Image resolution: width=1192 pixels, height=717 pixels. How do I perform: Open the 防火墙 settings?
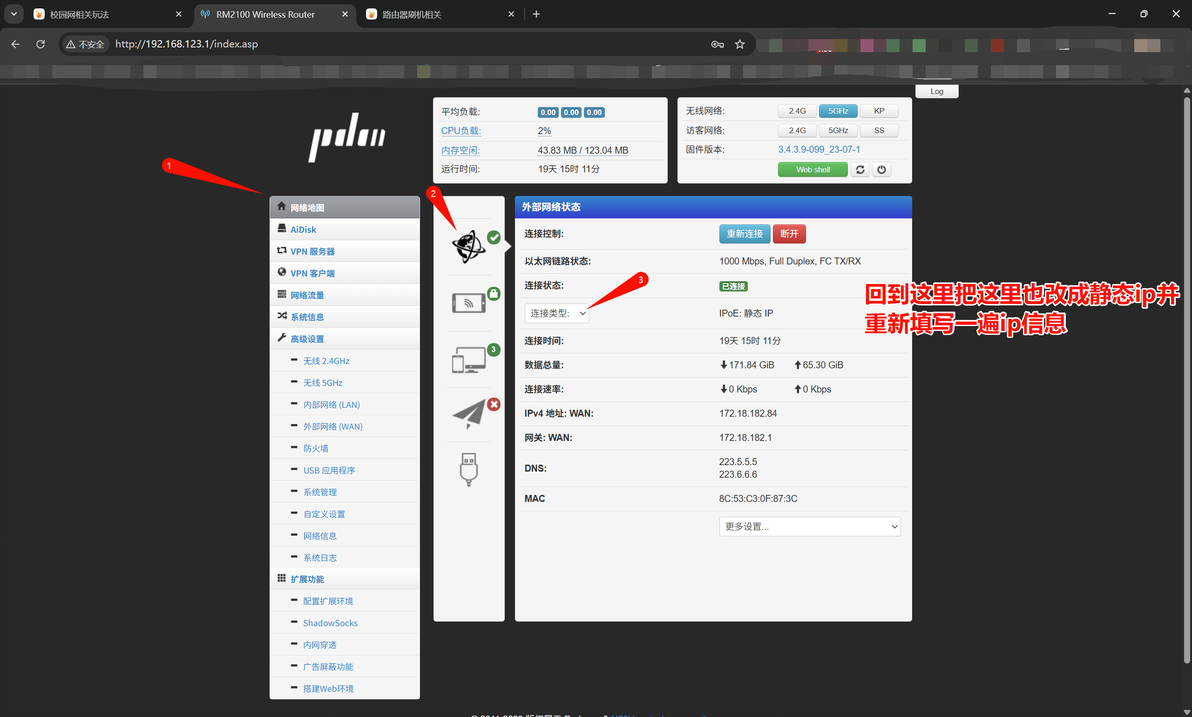[x=315, y=449]
